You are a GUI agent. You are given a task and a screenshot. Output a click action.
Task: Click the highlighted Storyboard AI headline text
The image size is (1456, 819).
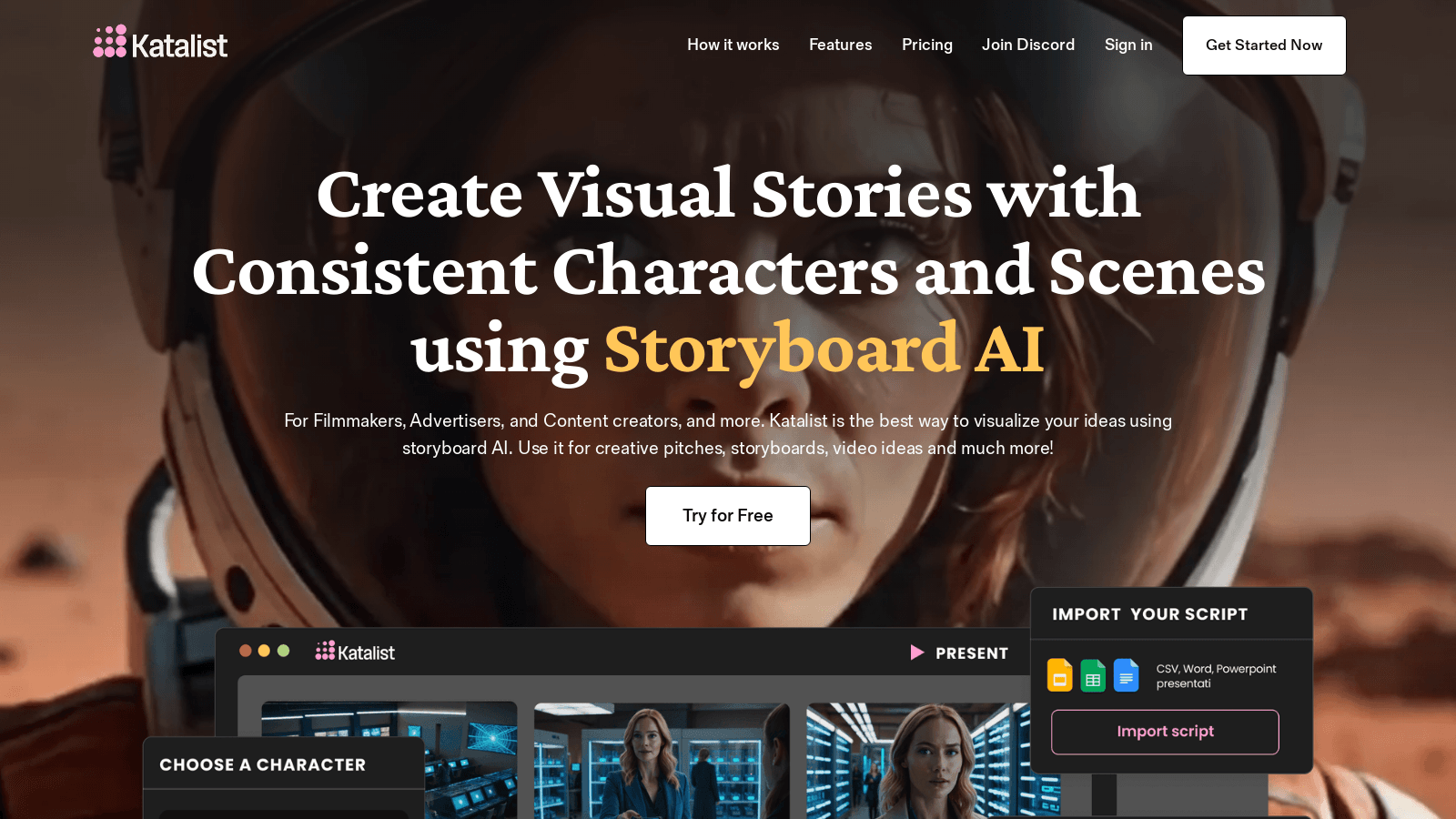[824, 349]
